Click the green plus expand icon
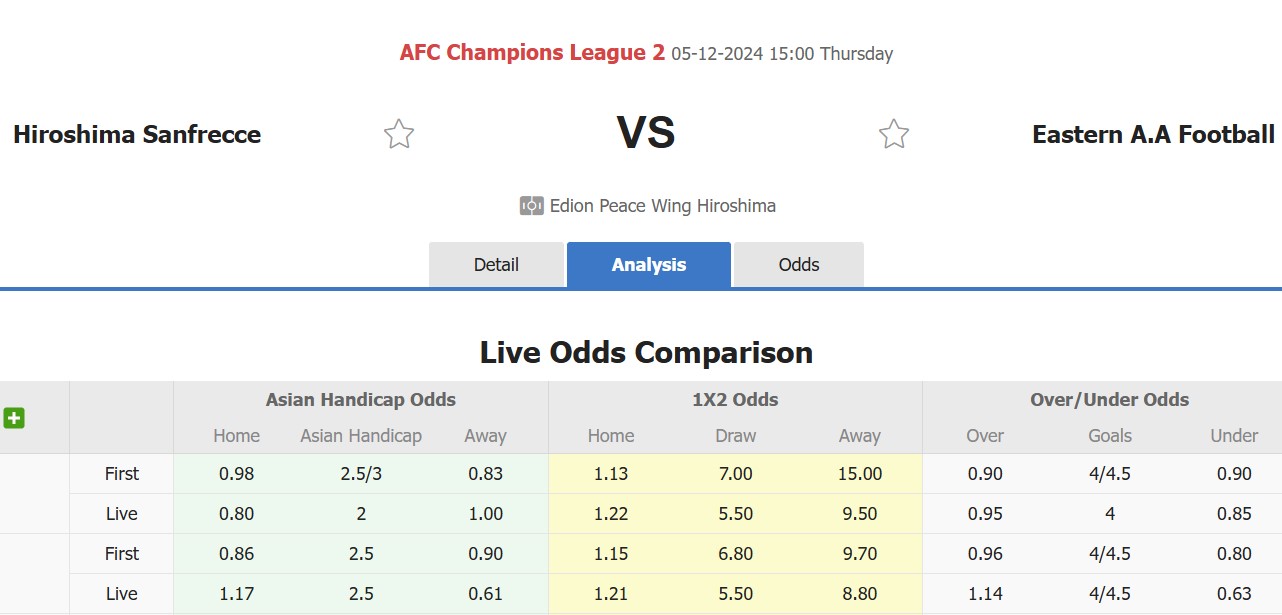The width and height of the screenshot is (1282, 615). pos(14,418)
